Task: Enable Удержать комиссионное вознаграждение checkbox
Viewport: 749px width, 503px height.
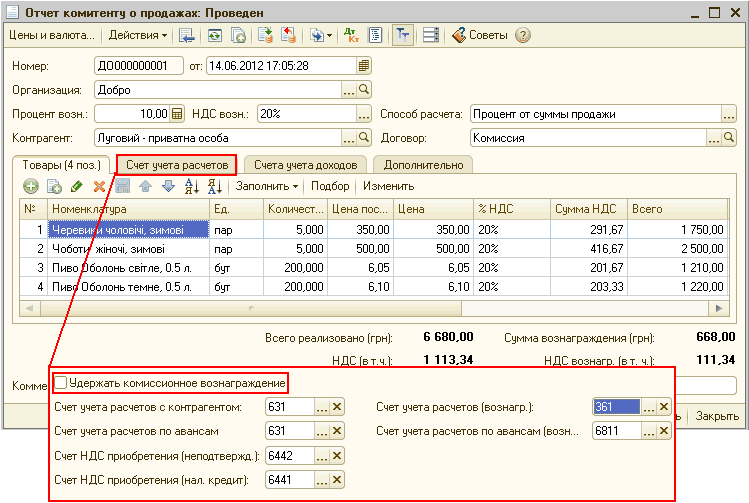Action: coord(61,382)
